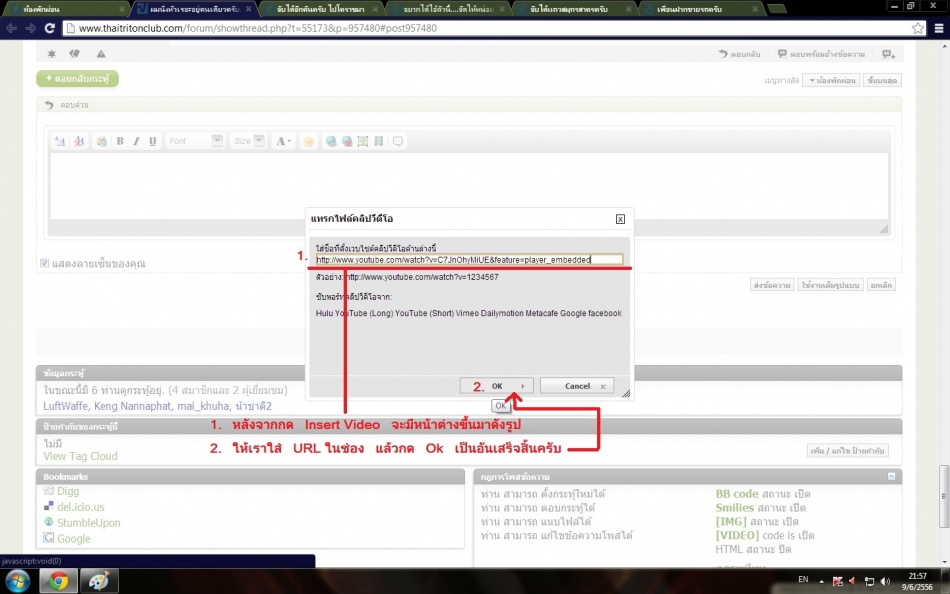Toggle italic formatting in the editor
Viewport: 950px width, 594px height.
(136, 142)
